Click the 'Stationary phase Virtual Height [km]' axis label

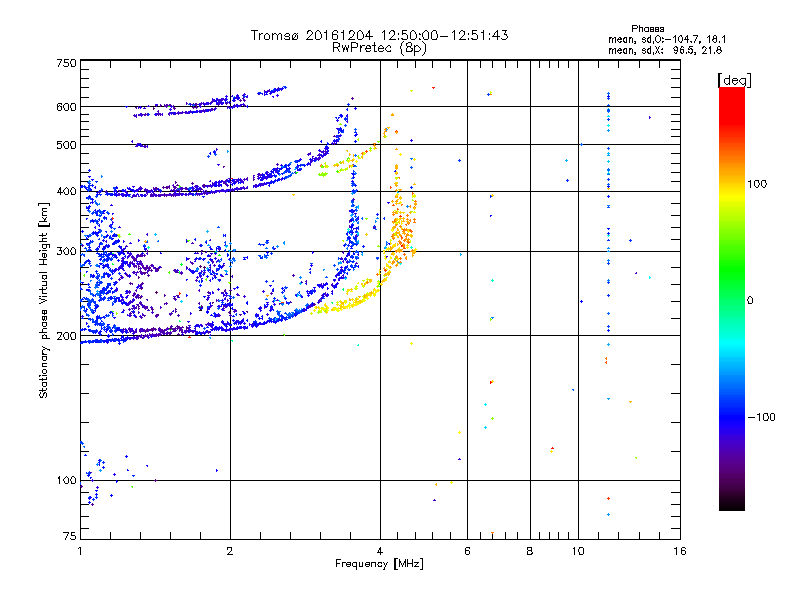tap(44, 300)
